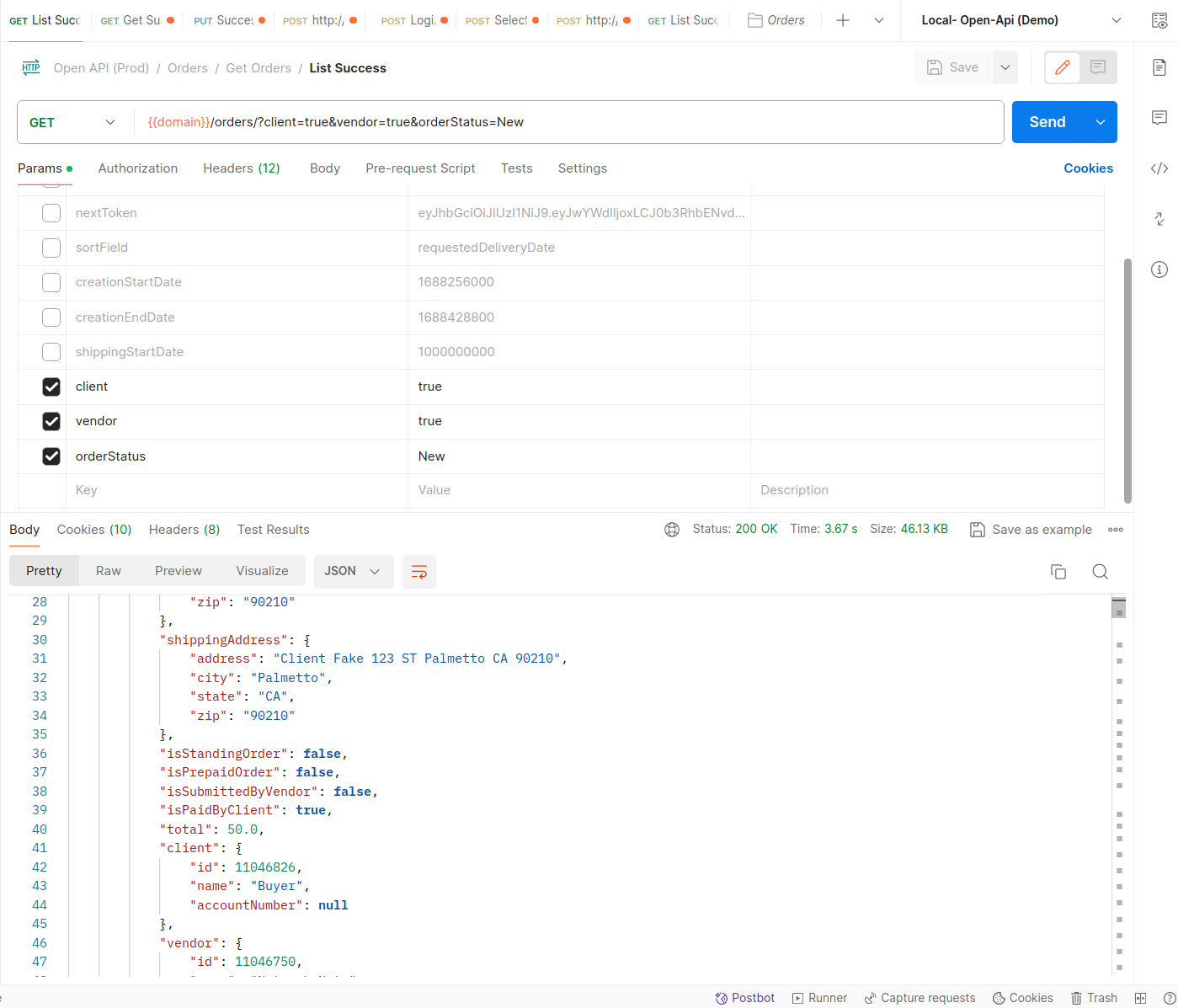Open the Cookies link under Send

click(1088, 168)
